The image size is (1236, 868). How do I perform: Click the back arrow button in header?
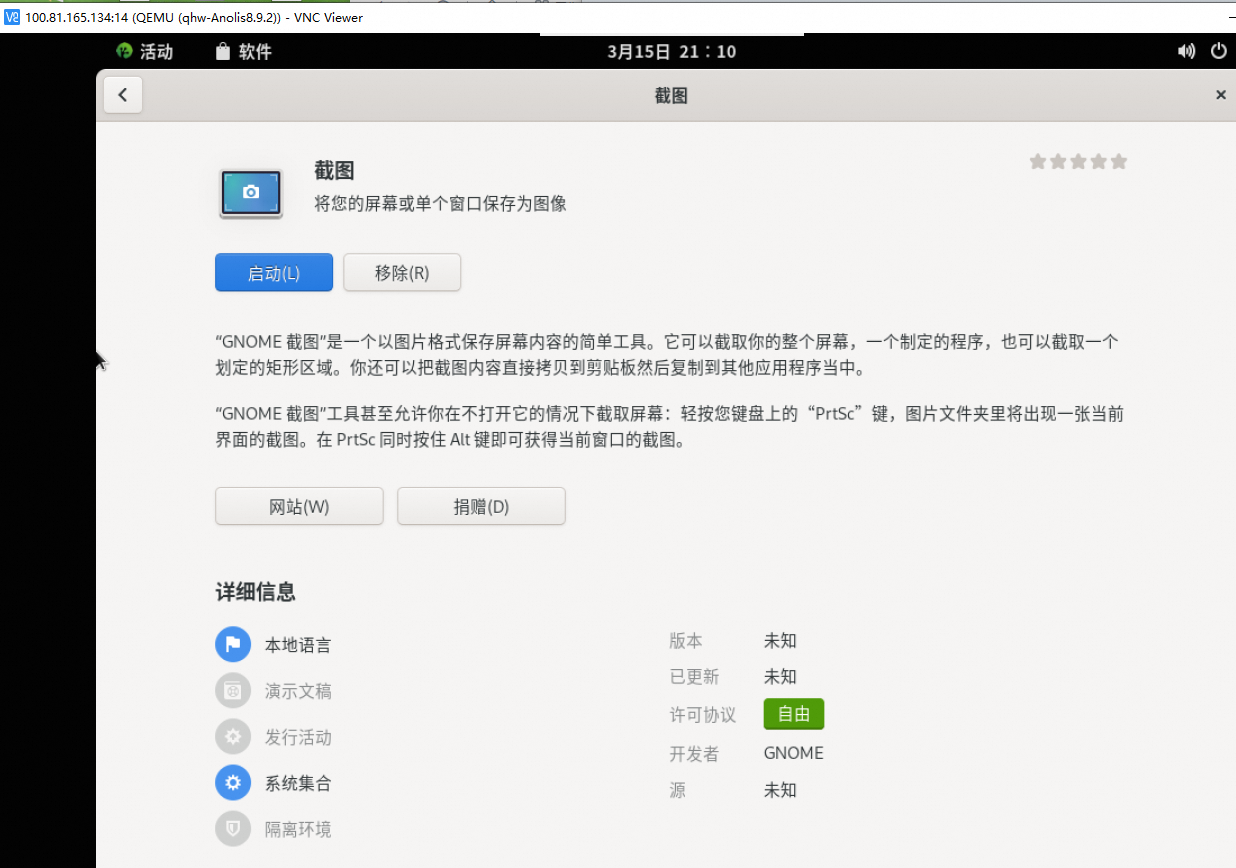point(123,95)
